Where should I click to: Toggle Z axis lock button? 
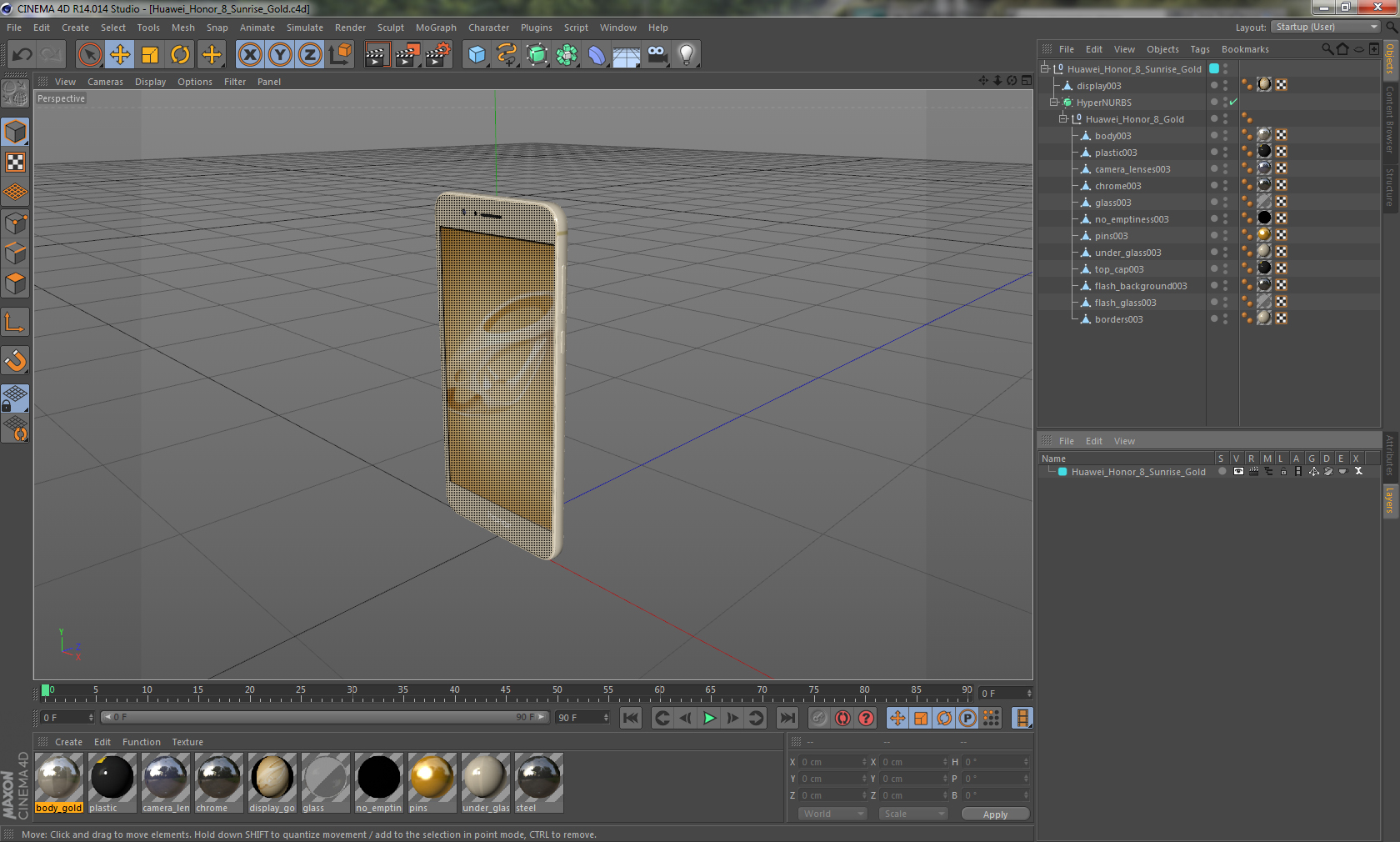pos(310,55)
